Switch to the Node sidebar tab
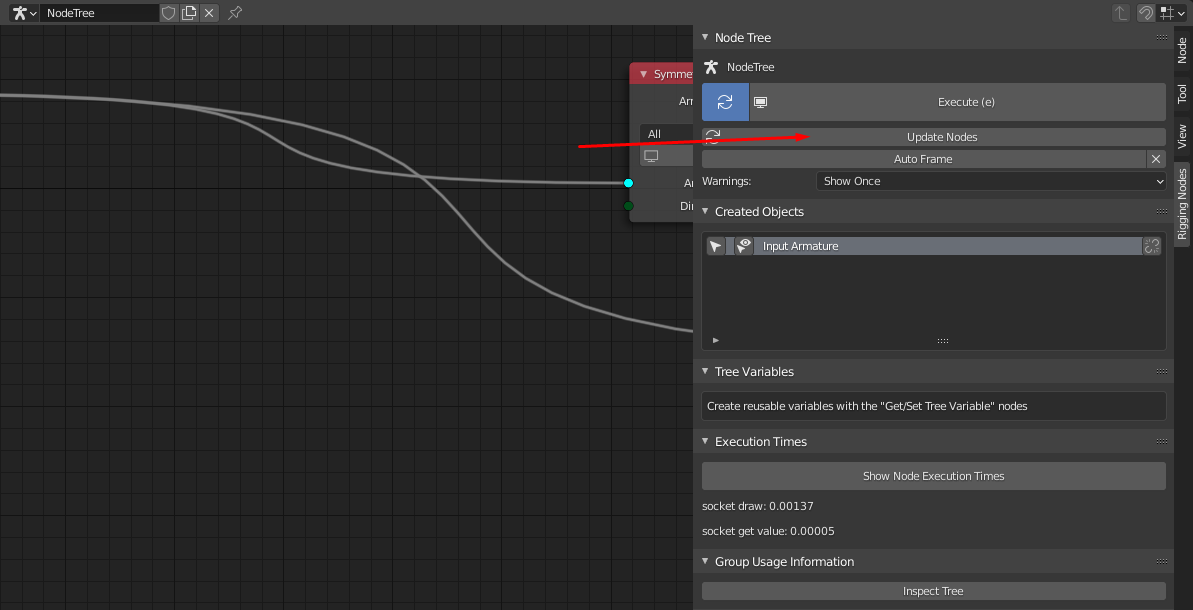 click(1182, 50)
